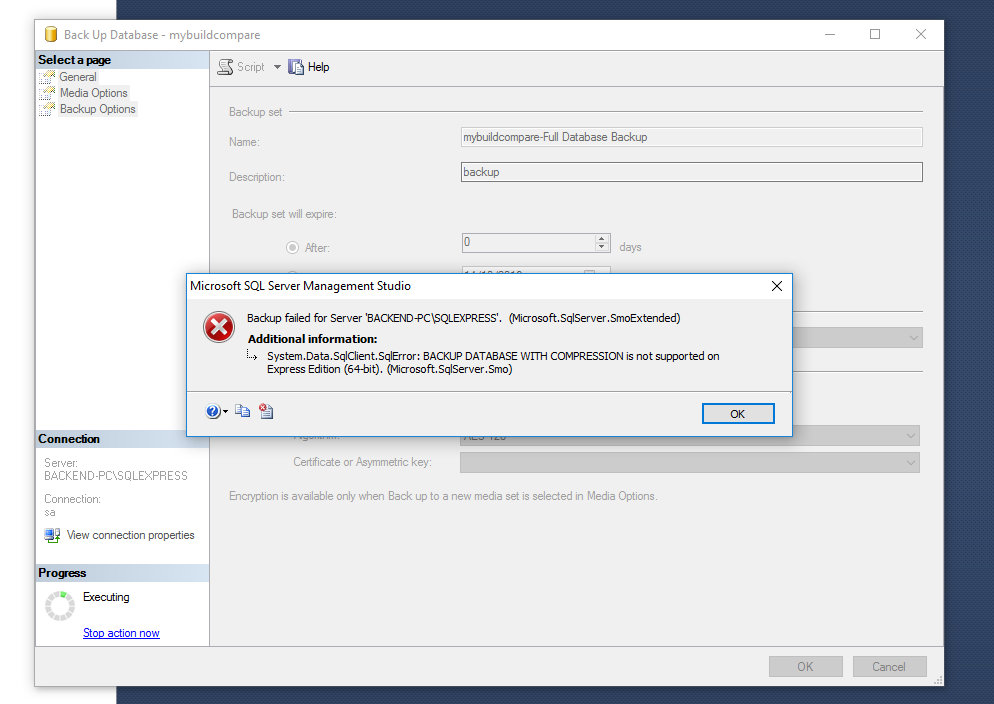Click the blue help icon in error dialog
The width and height of the screenshot is (994, 704).
click(x=213, y=411)
